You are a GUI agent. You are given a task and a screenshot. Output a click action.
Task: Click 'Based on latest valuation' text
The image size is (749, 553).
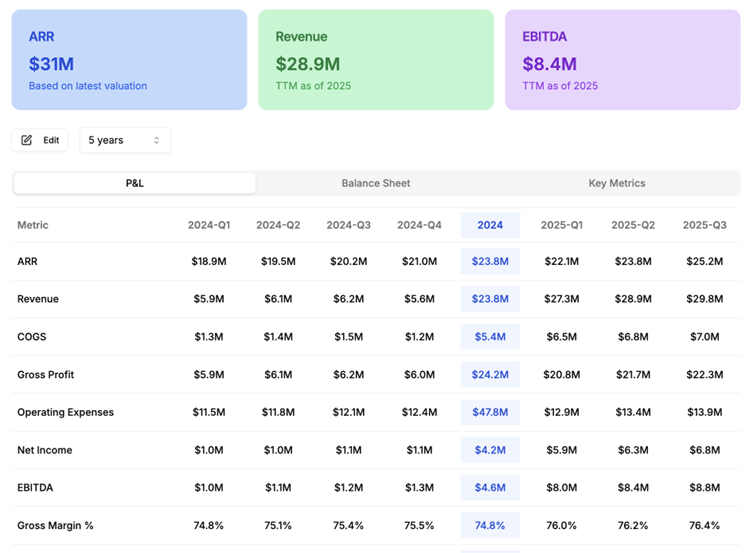[88, 86]
